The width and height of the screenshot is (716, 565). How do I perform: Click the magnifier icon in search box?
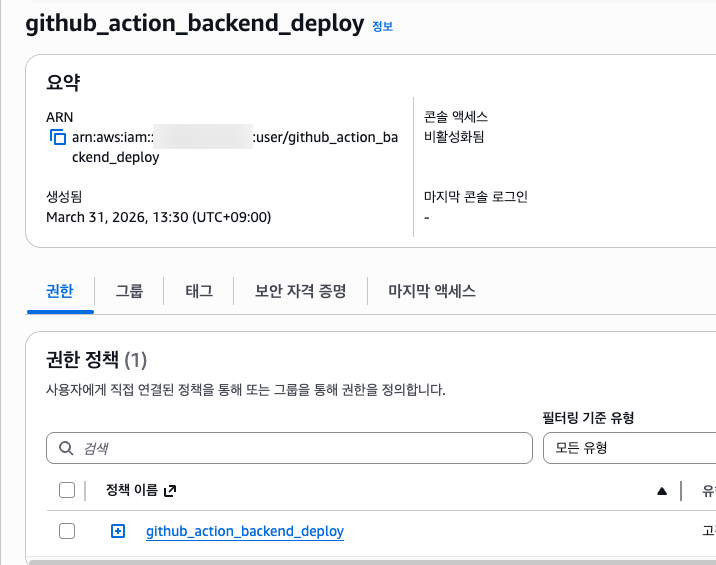67,448
